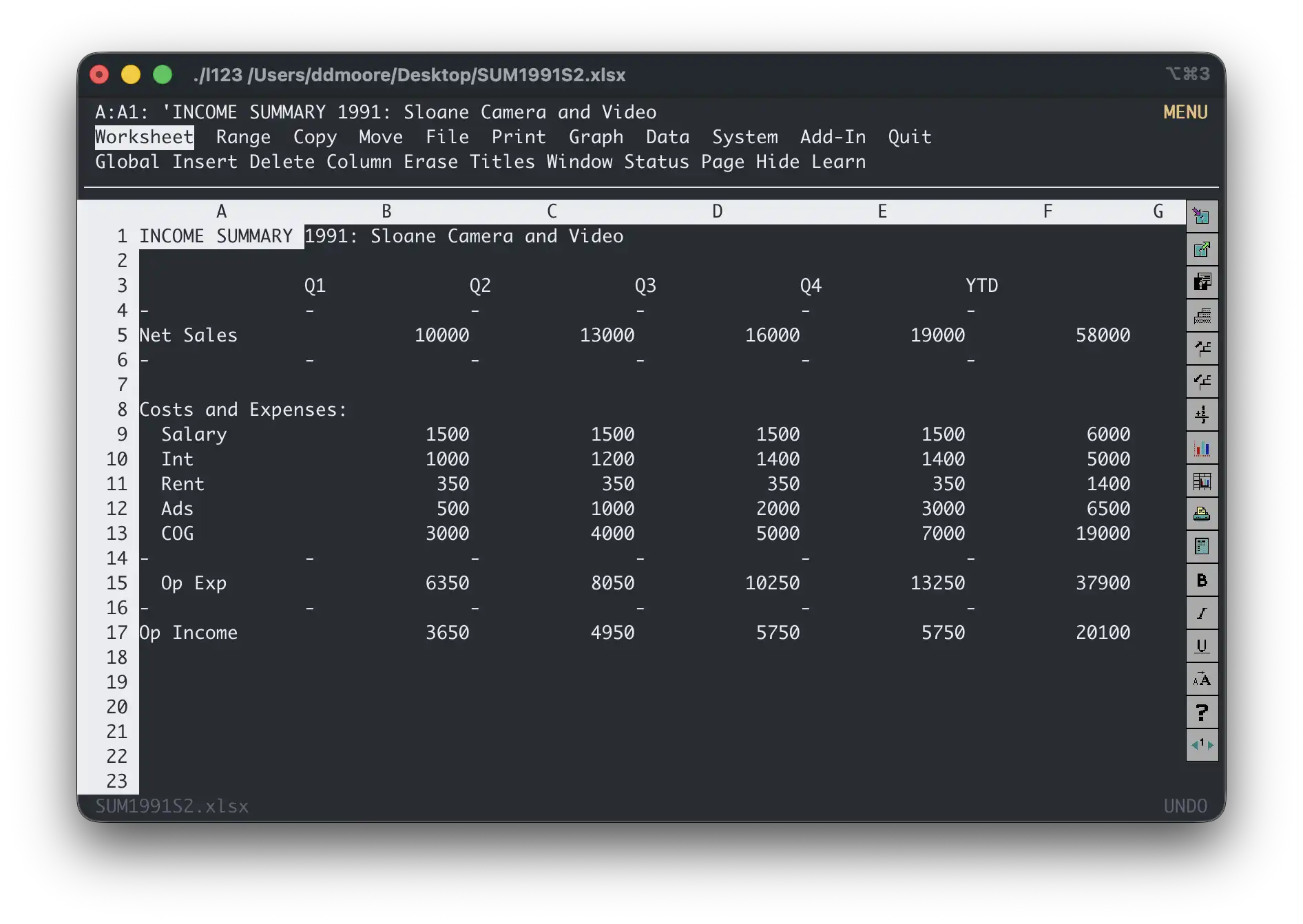1303x924 pixels.
Task: Click the Titles submenu option
Action: pyautogui.click(x=501, y=162)
